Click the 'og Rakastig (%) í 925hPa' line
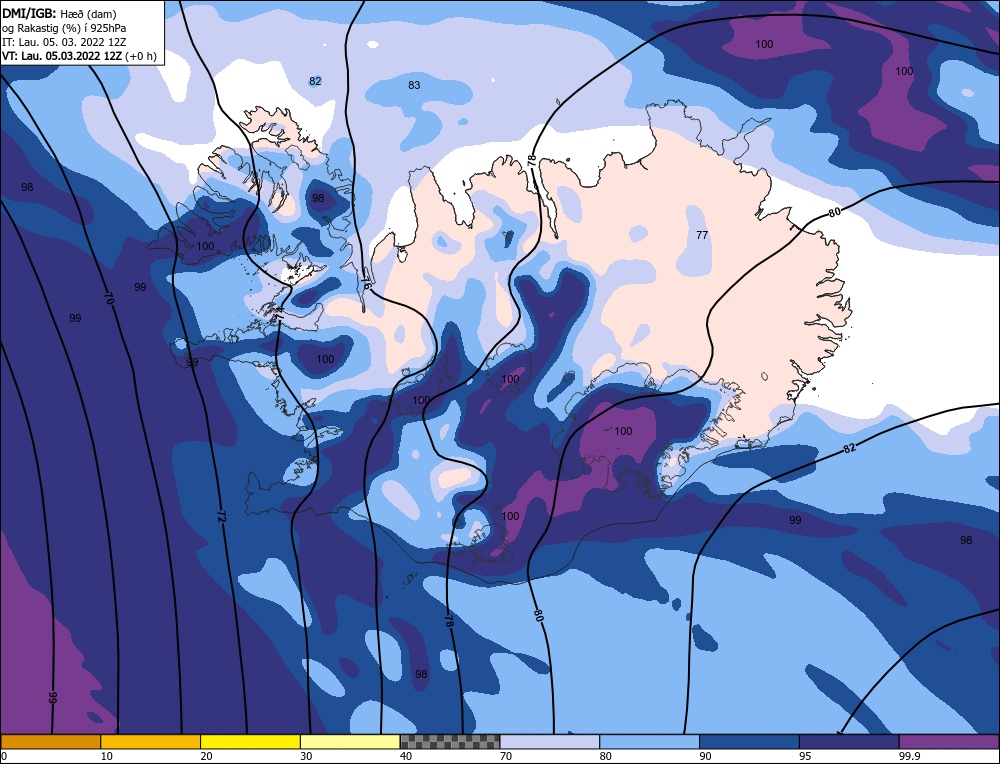This screenshot has height=764, width=1000. tap(64, 28)
